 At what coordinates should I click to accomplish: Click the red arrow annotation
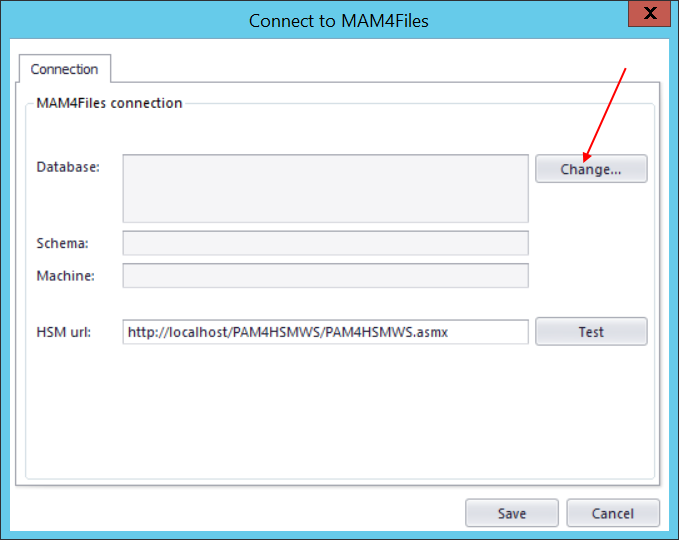[x=606, y=112]
